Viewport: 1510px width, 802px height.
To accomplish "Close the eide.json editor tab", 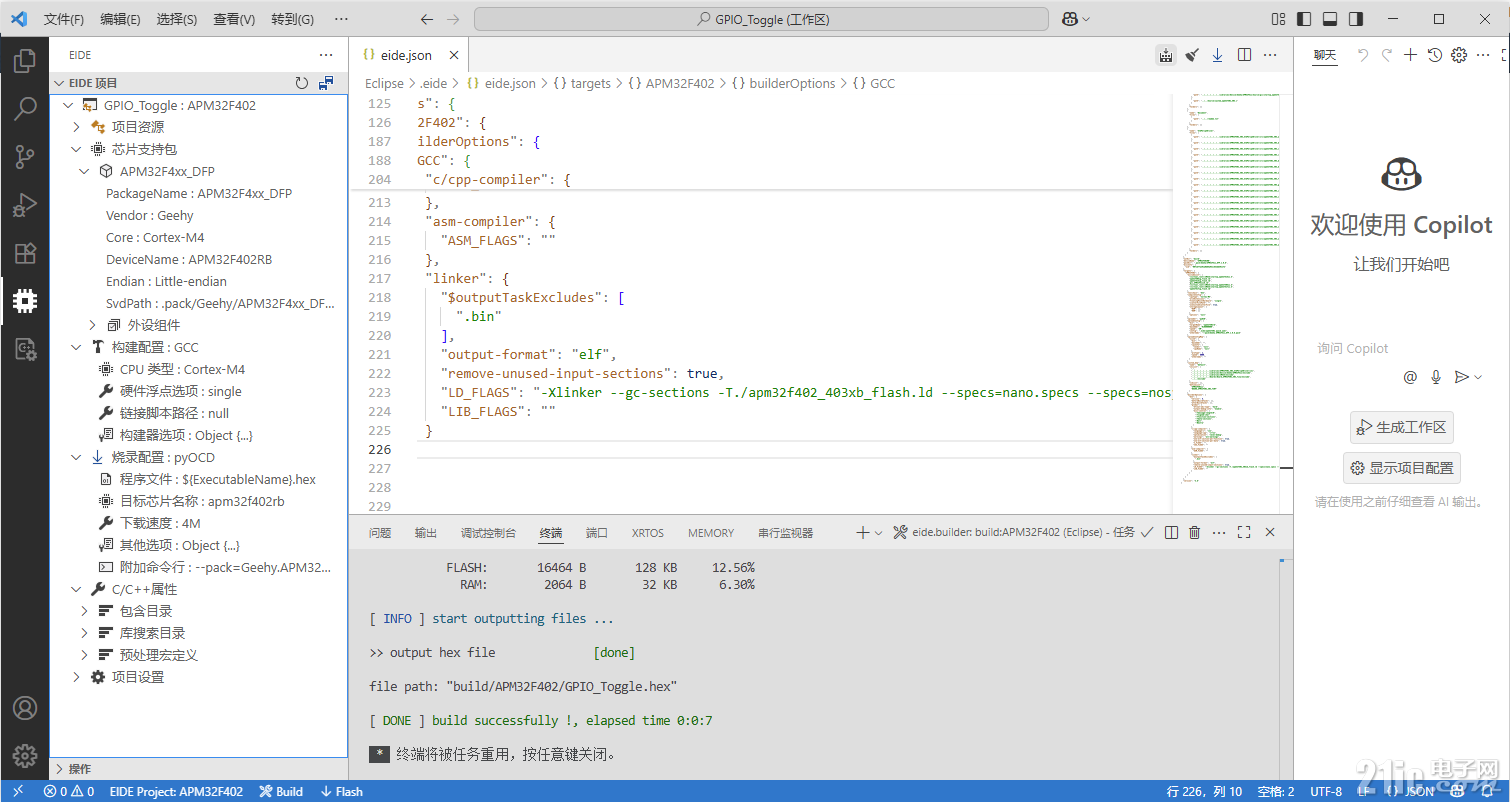I will coord(454,55).
